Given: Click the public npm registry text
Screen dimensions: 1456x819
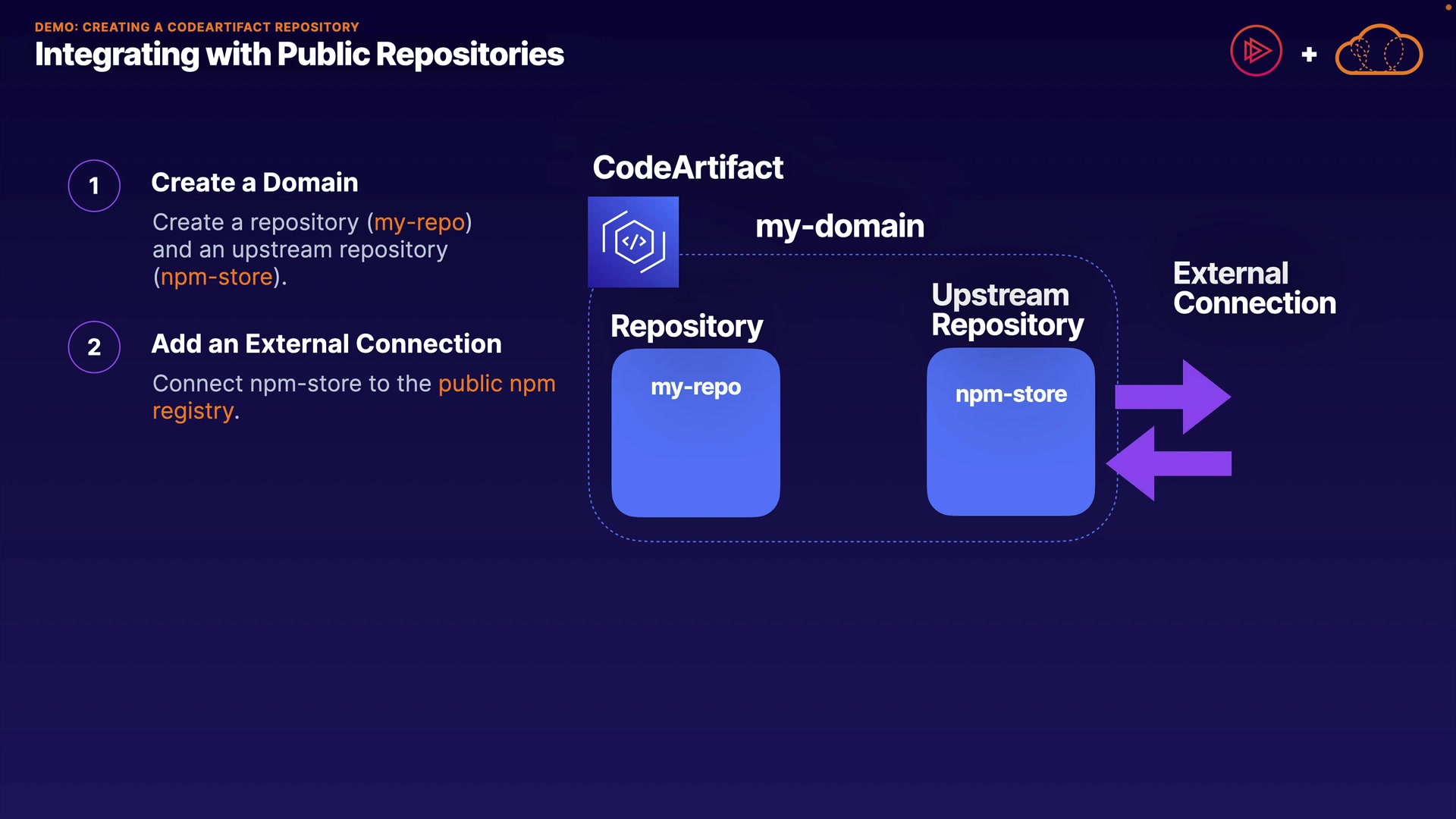Looking at the screenshot, I should (496, 384).
